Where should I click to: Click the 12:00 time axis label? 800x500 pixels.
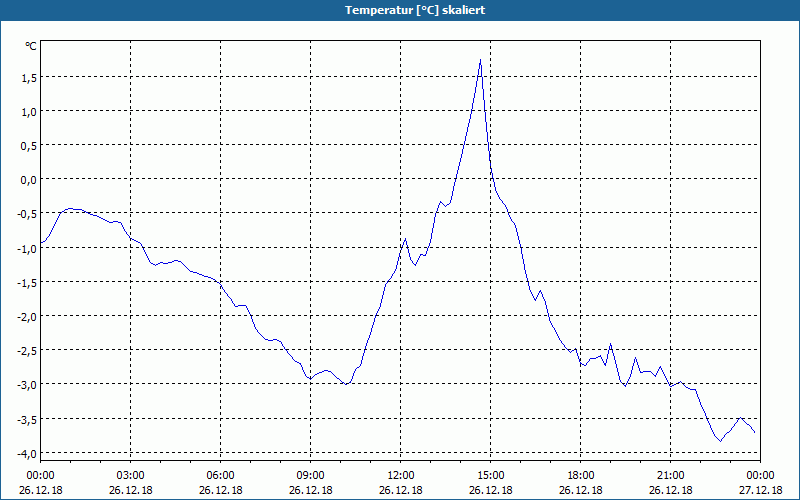pos(401,476)
